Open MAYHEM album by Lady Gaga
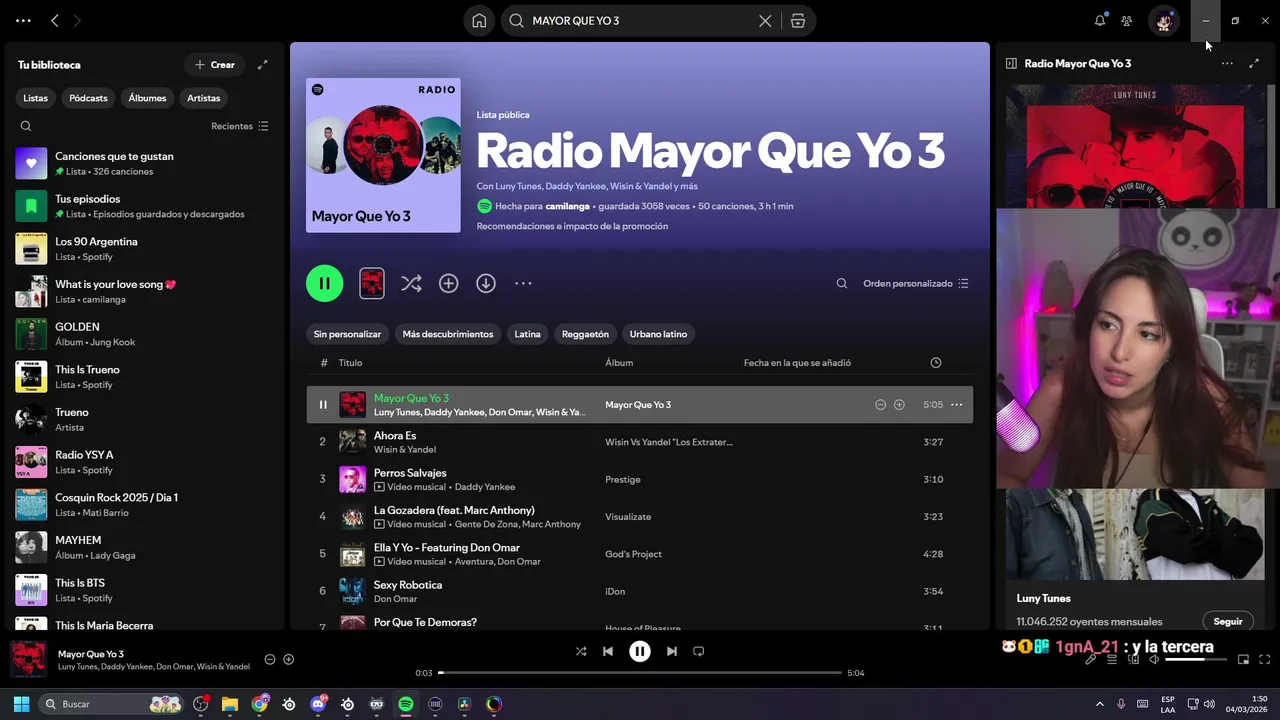Image resolution: width=1280 pixels, height=720 pixels. coord(144,547)
